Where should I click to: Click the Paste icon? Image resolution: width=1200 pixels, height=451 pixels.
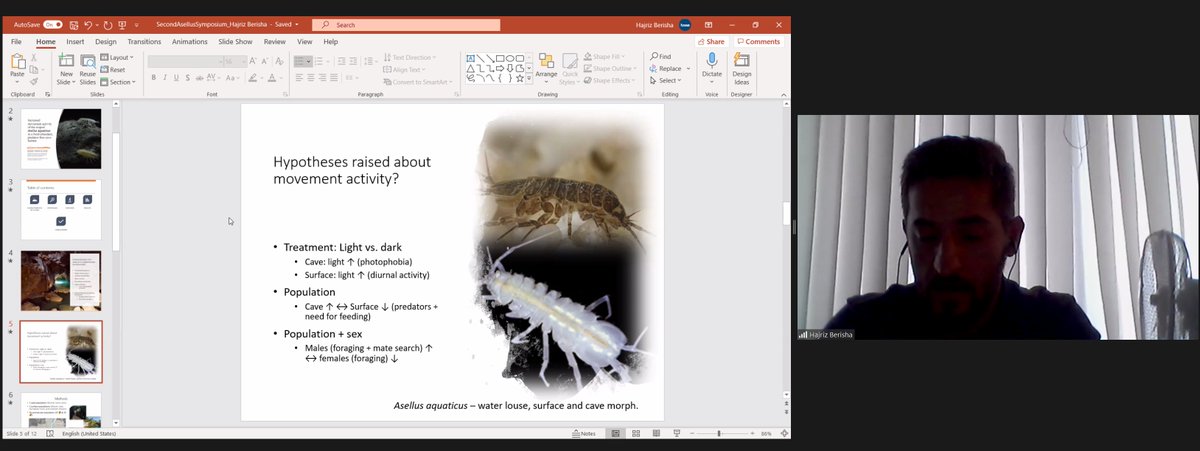pyautogui.click(x=17, y=63)
